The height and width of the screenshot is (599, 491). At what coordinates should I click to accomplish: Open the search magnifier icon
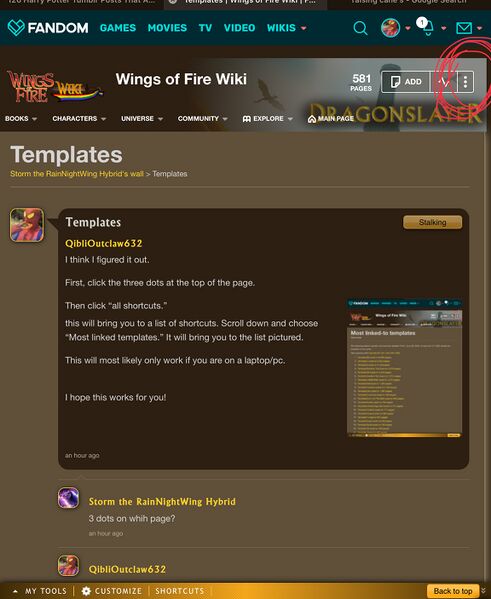(360, 28)
